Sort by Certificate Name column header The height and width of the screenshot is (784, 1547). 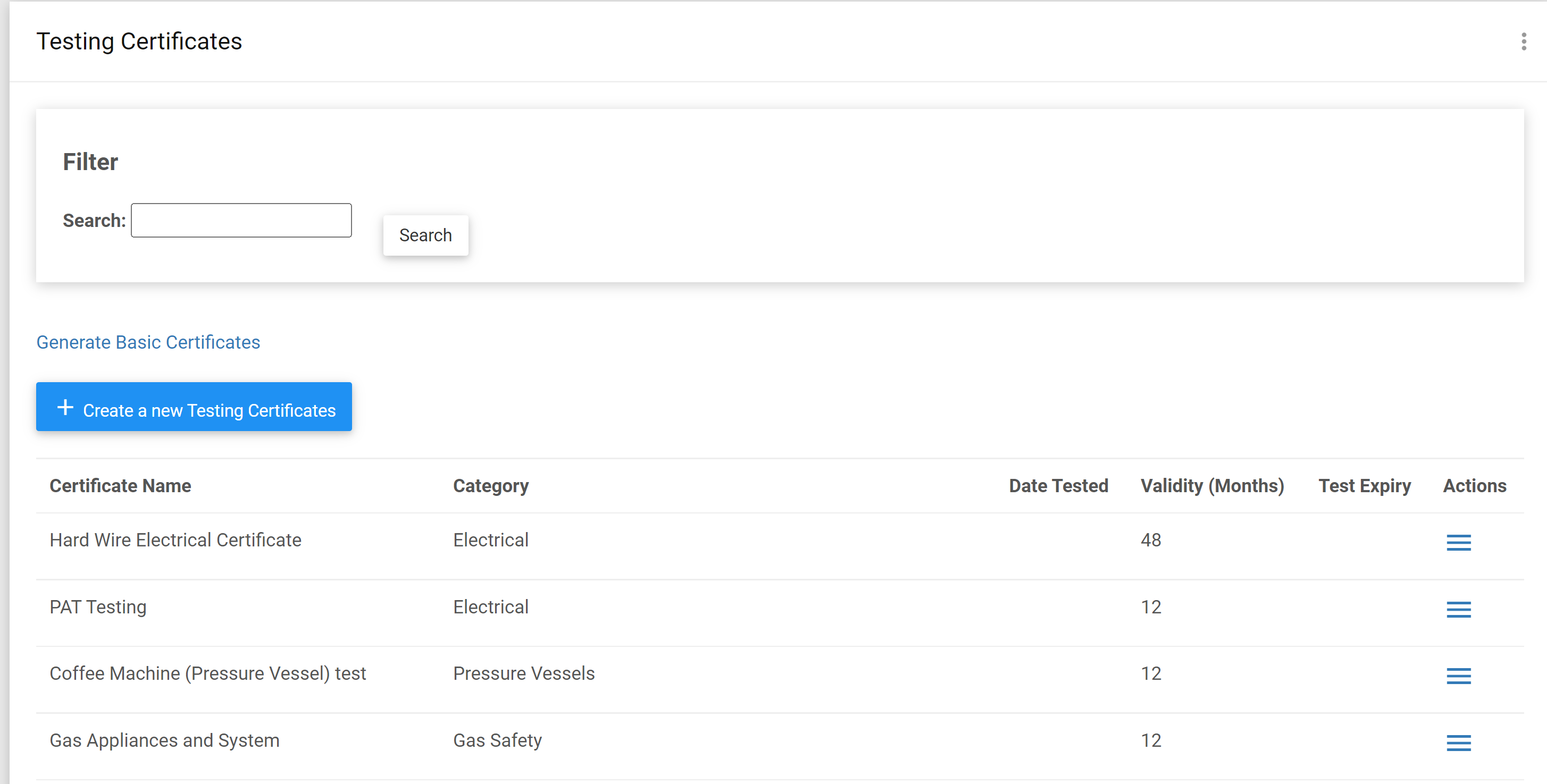click(x=120, y=486)
